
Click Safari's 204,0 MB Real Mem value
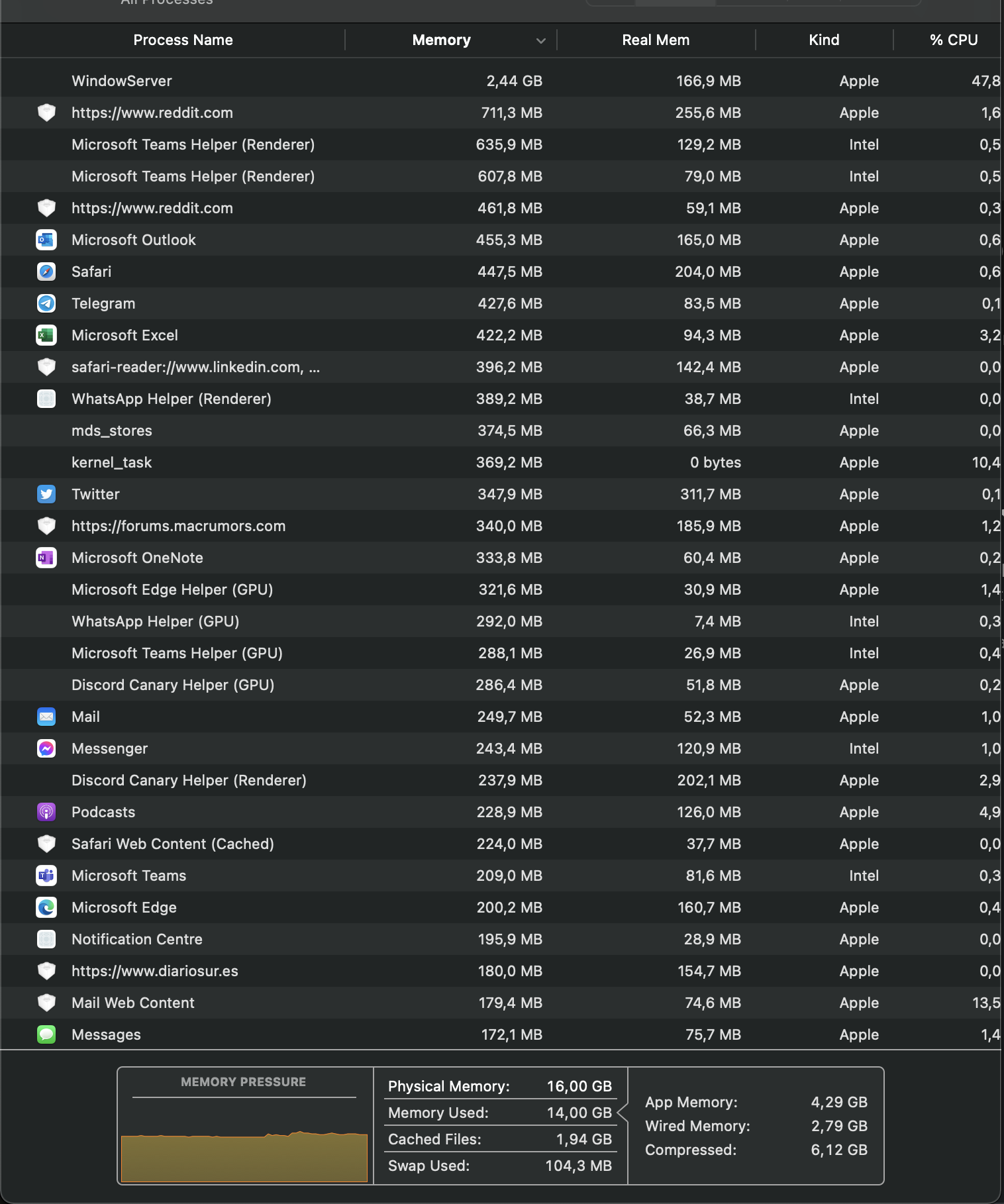tap(708, 272)
